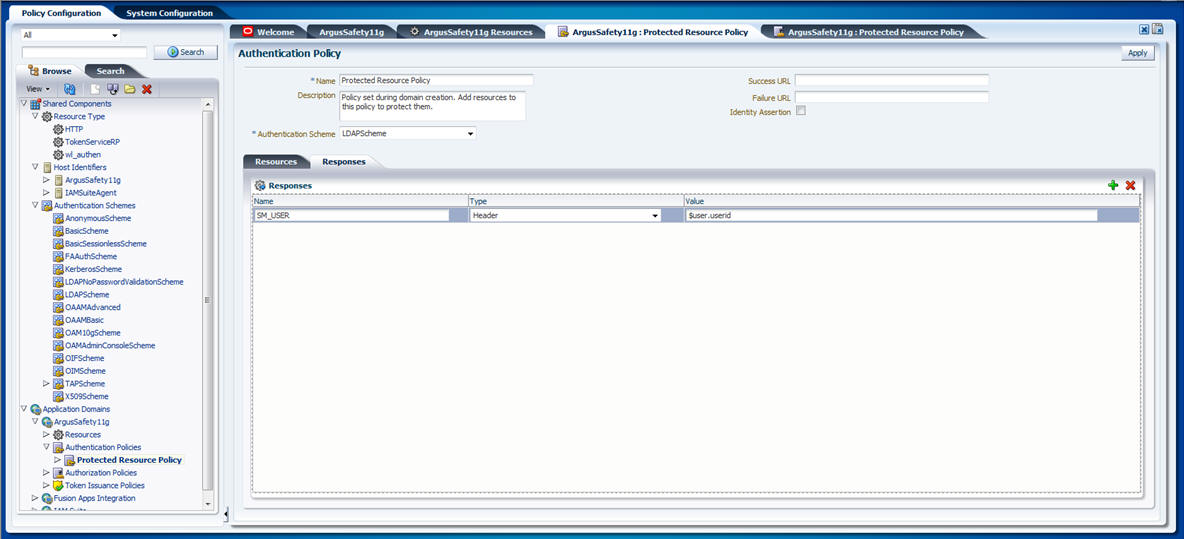
Task: Open the ArgusSafety11g Resources tab
Action: tap(472, 32)
